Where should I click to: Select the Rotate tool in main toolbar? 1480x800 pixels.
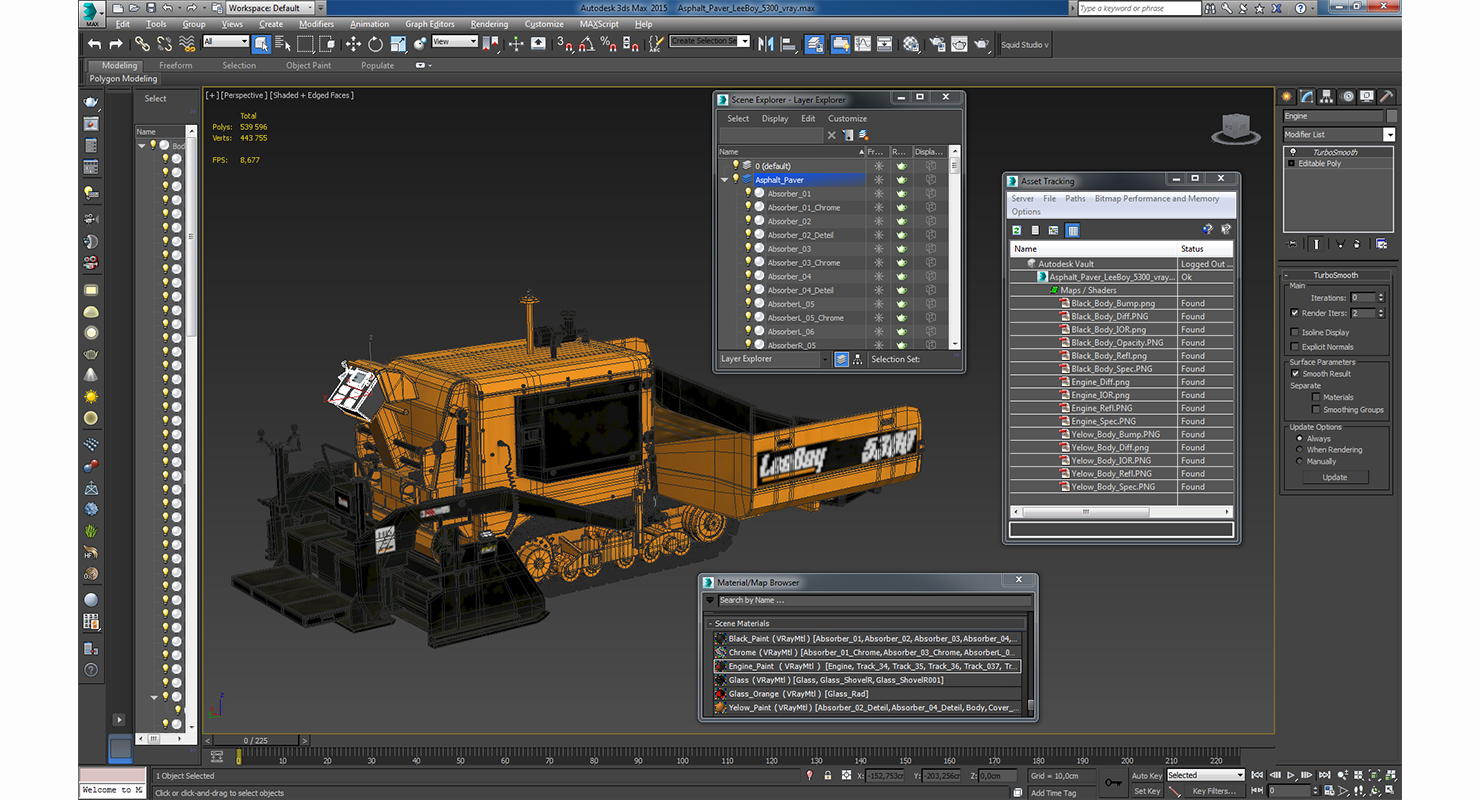tap(375, 44)
